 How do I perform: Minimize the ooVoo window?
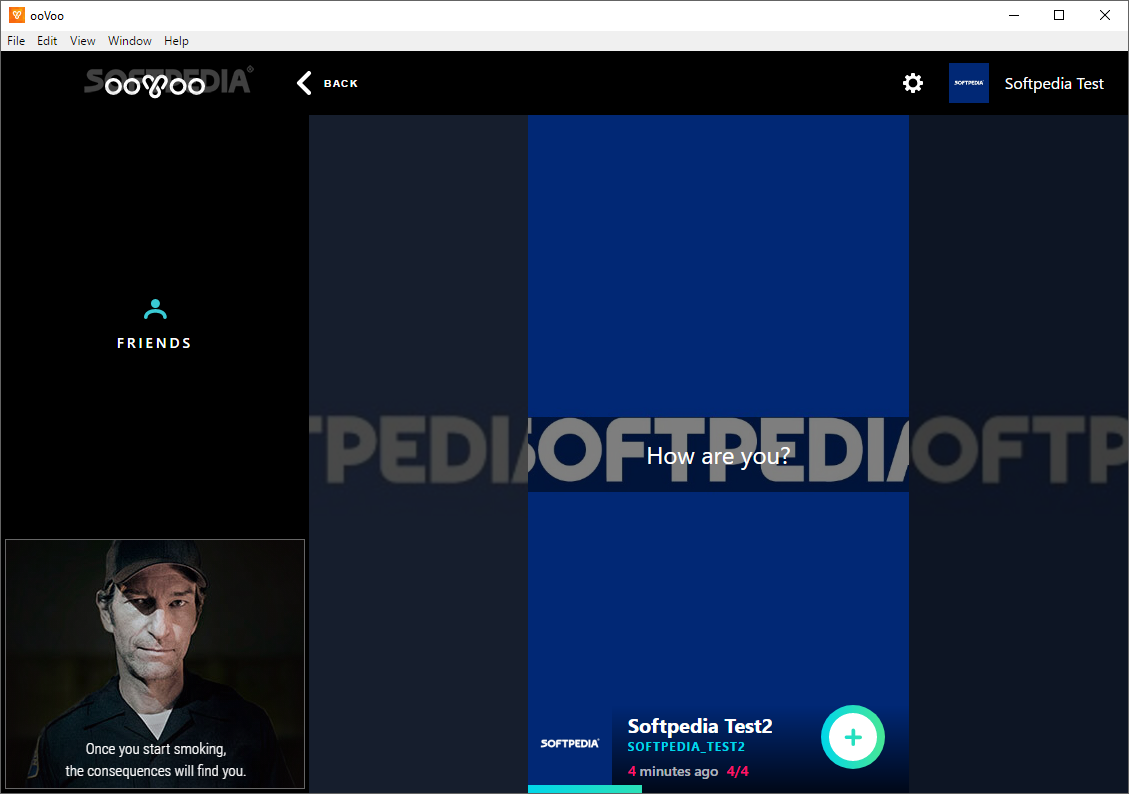(1014, 15)
